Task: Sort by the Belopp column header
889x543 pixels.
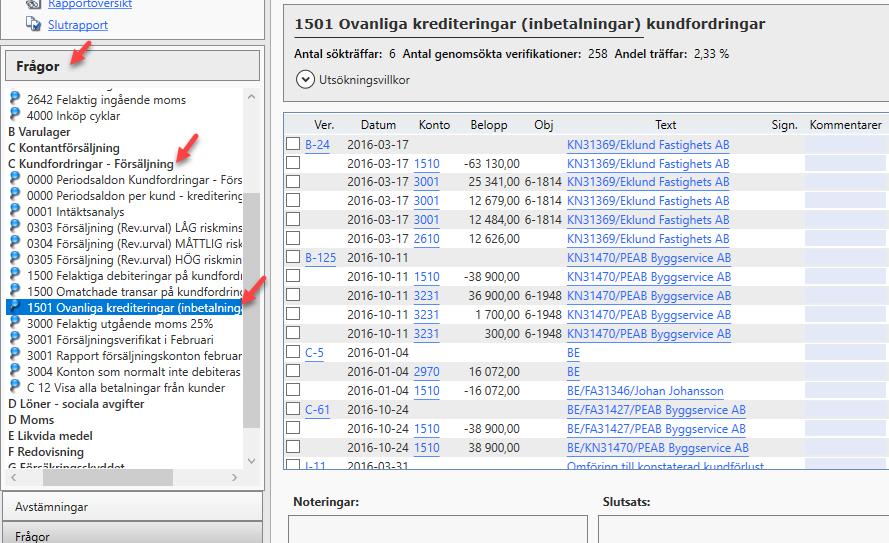Action: click(489, 125)
